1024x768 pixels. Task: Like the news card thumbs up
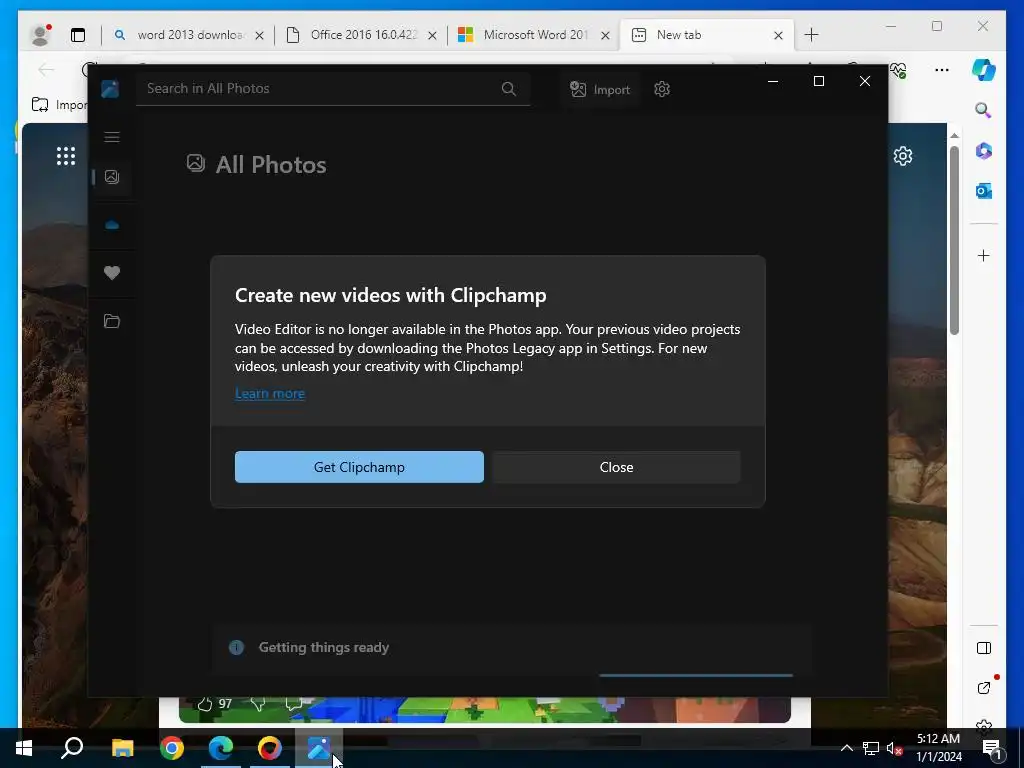(205, 703)
